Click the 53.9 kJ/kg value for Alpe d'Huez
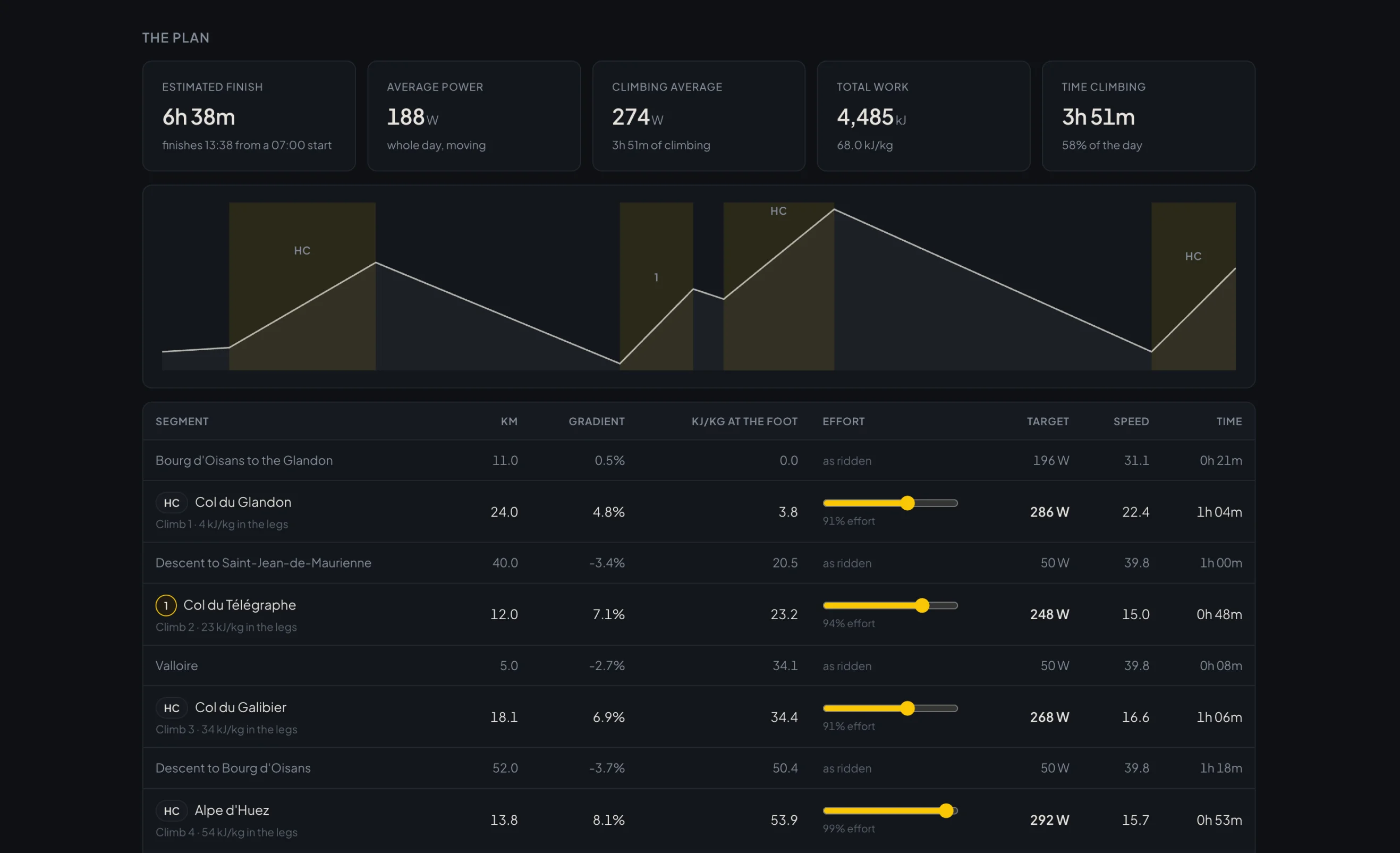Viewport: 1400px width, 853px height. [784, 820]
